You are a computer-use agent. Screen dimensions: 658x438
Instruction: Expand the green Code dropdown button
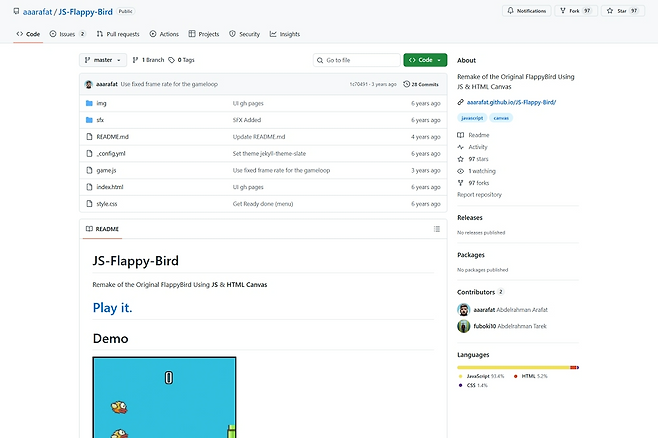[425, 60]
